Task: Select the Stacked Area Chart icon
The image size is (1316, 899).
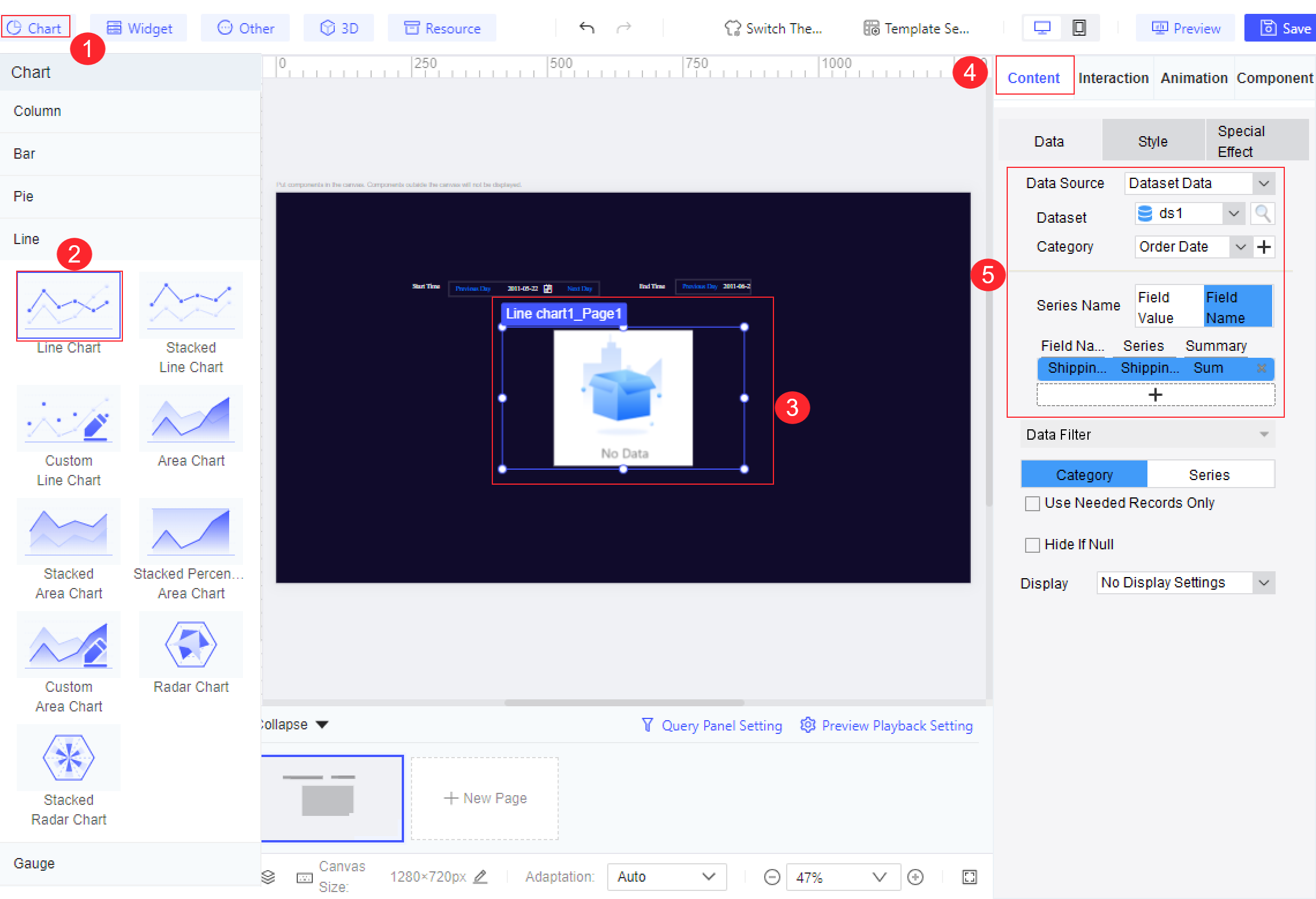Action: (69, 531)
